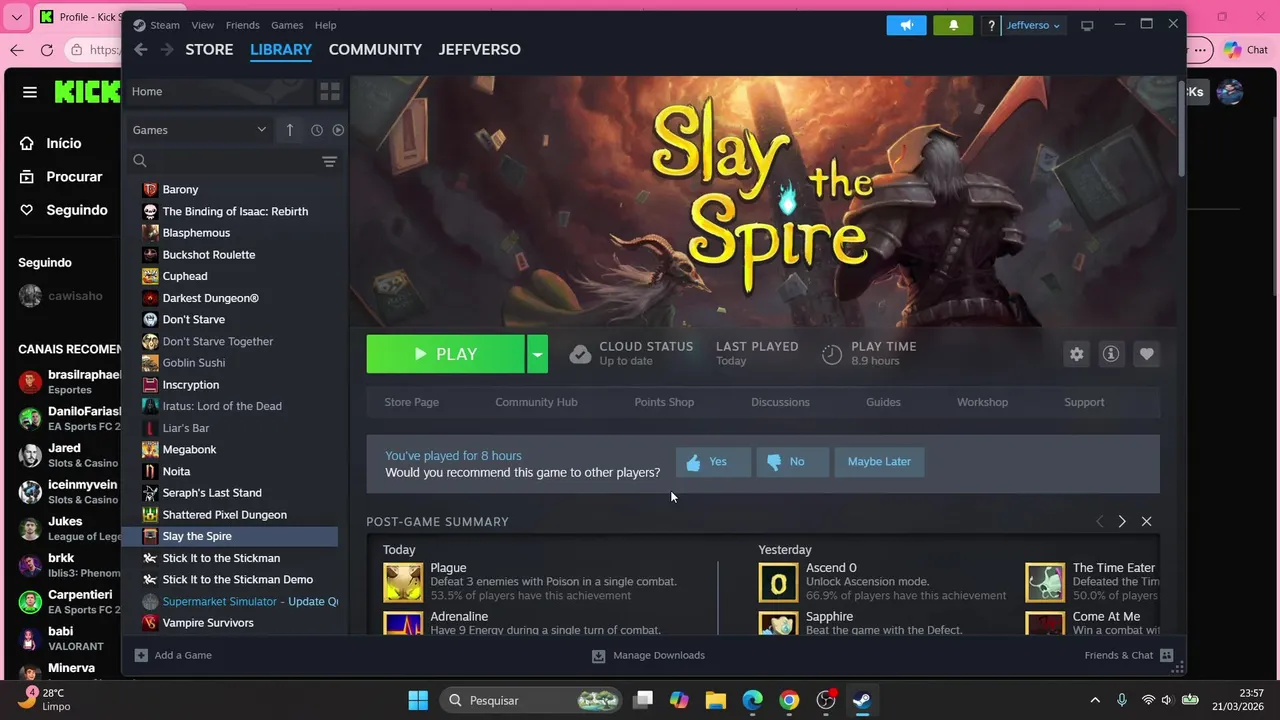Click the taskbar Pesquisar search box
Screen dimensions: 1280x720
532,700
